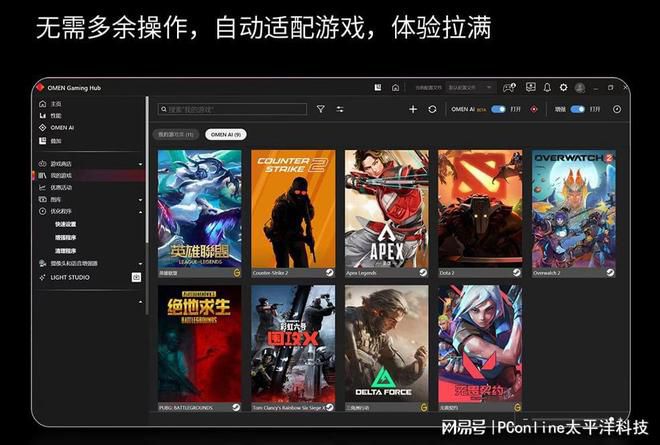Toggle the LIGHT STUDIO power button

click(136, 277)
